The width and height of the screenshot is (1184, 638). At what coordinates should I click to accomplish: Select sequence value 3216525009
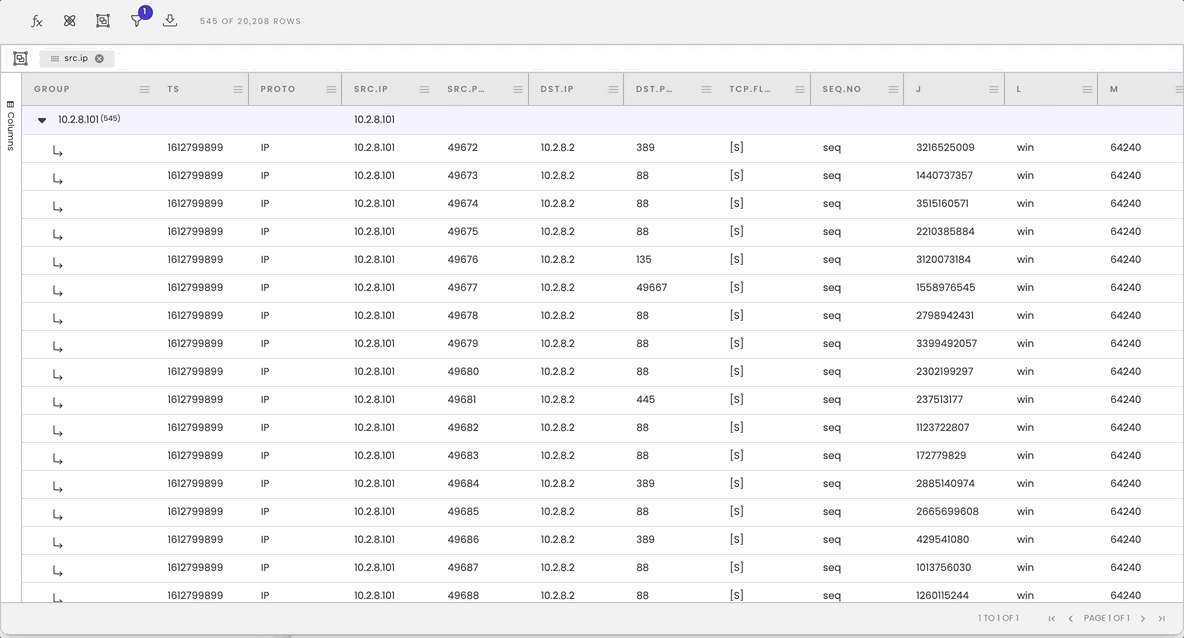pyautogui.click(x=945, y=148)
